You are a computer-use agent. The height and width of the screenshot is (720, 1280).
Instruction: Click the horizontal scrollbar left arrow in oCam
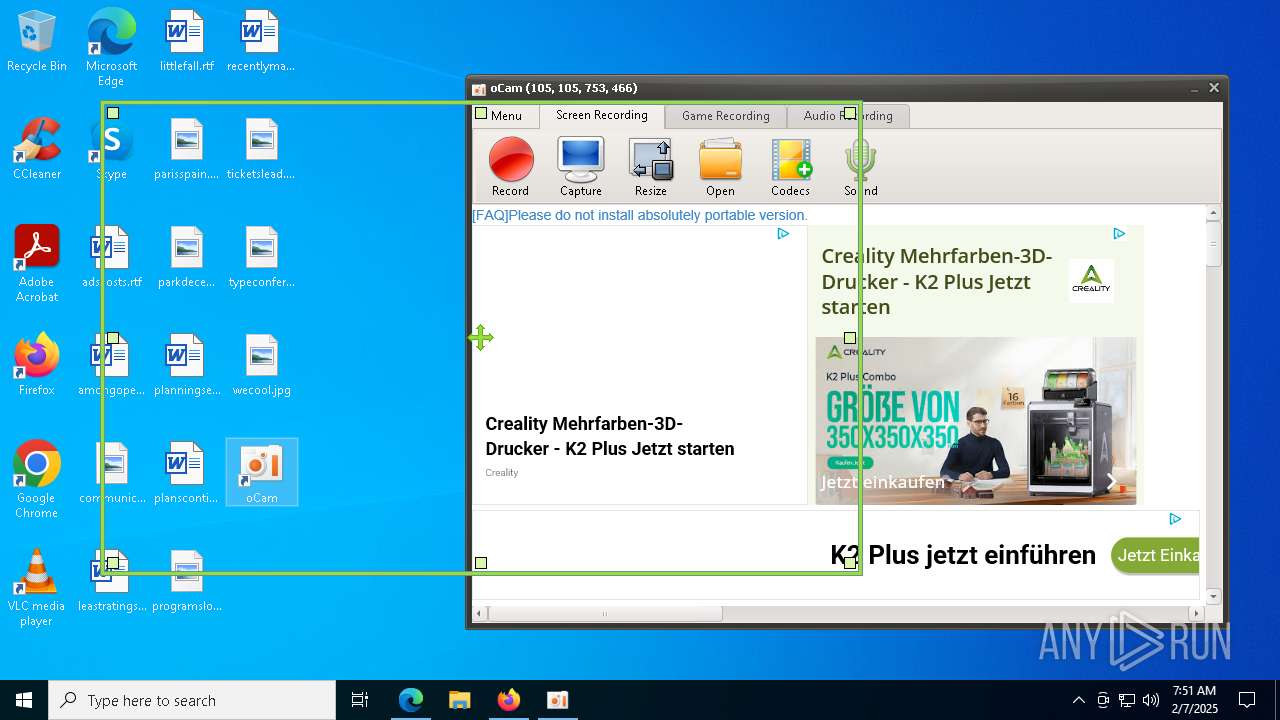(480, 613)
